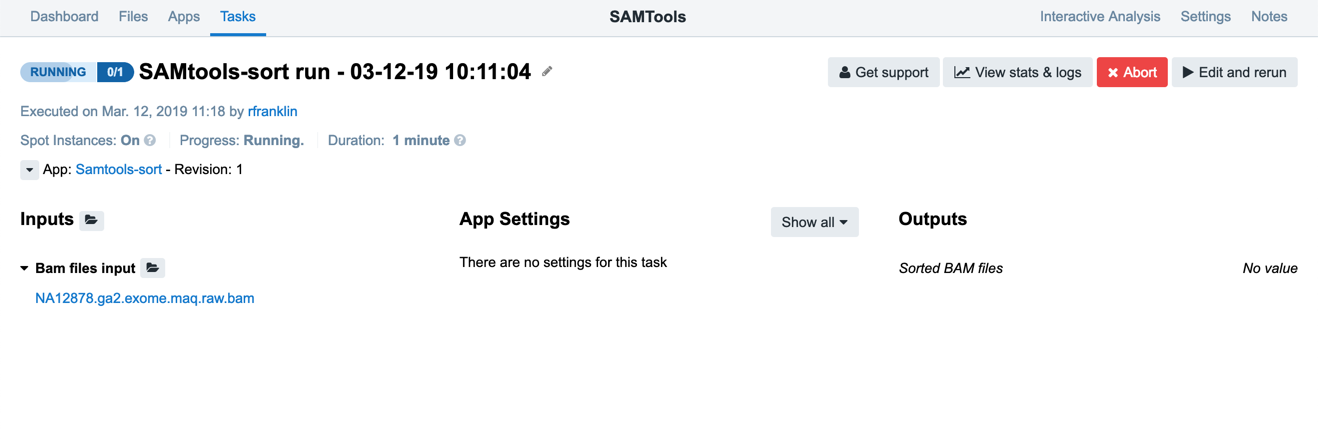Collapse the Bam files input section

(25, 269)
